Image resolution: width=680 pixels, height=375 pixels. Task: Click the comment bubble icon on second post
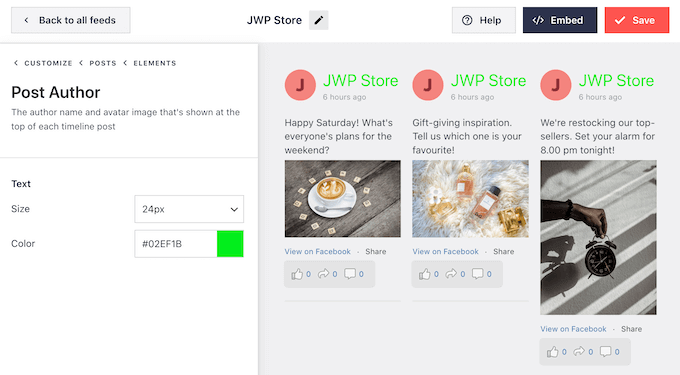point(477,274)
